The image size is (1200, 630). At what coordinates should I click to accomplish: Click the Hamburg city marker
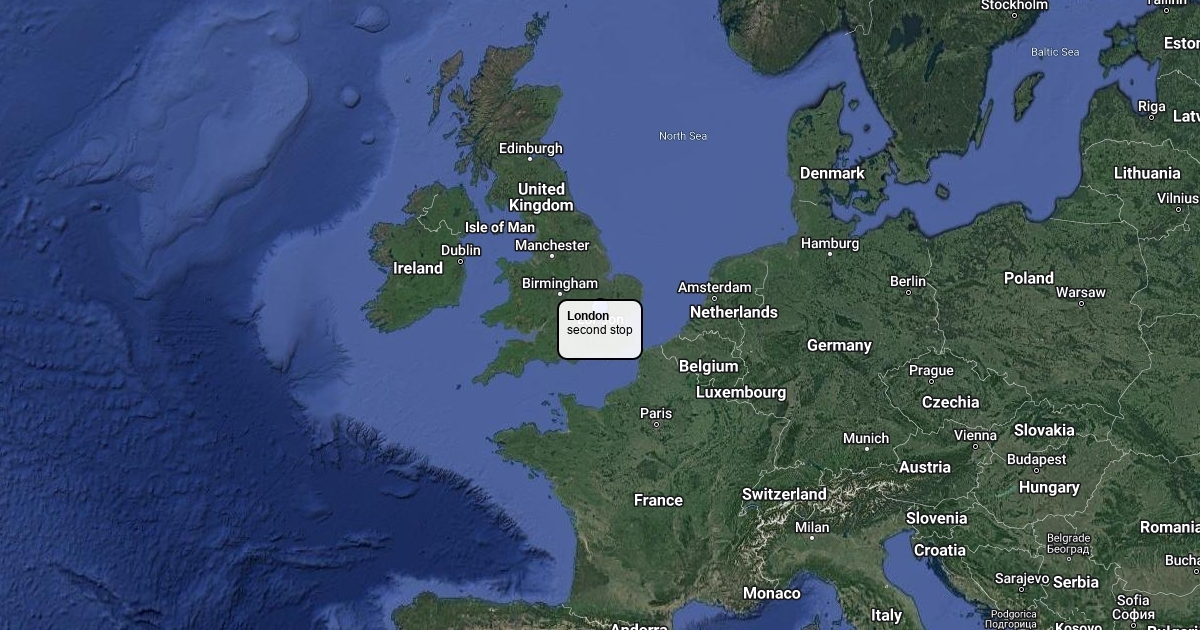point(829,254)
